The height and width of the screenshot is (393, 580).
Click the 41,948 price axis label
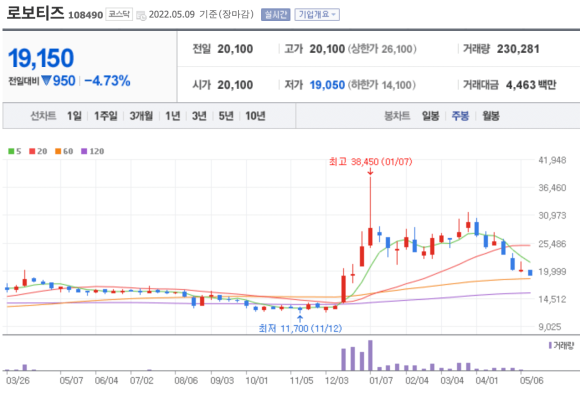pos(552,160)
